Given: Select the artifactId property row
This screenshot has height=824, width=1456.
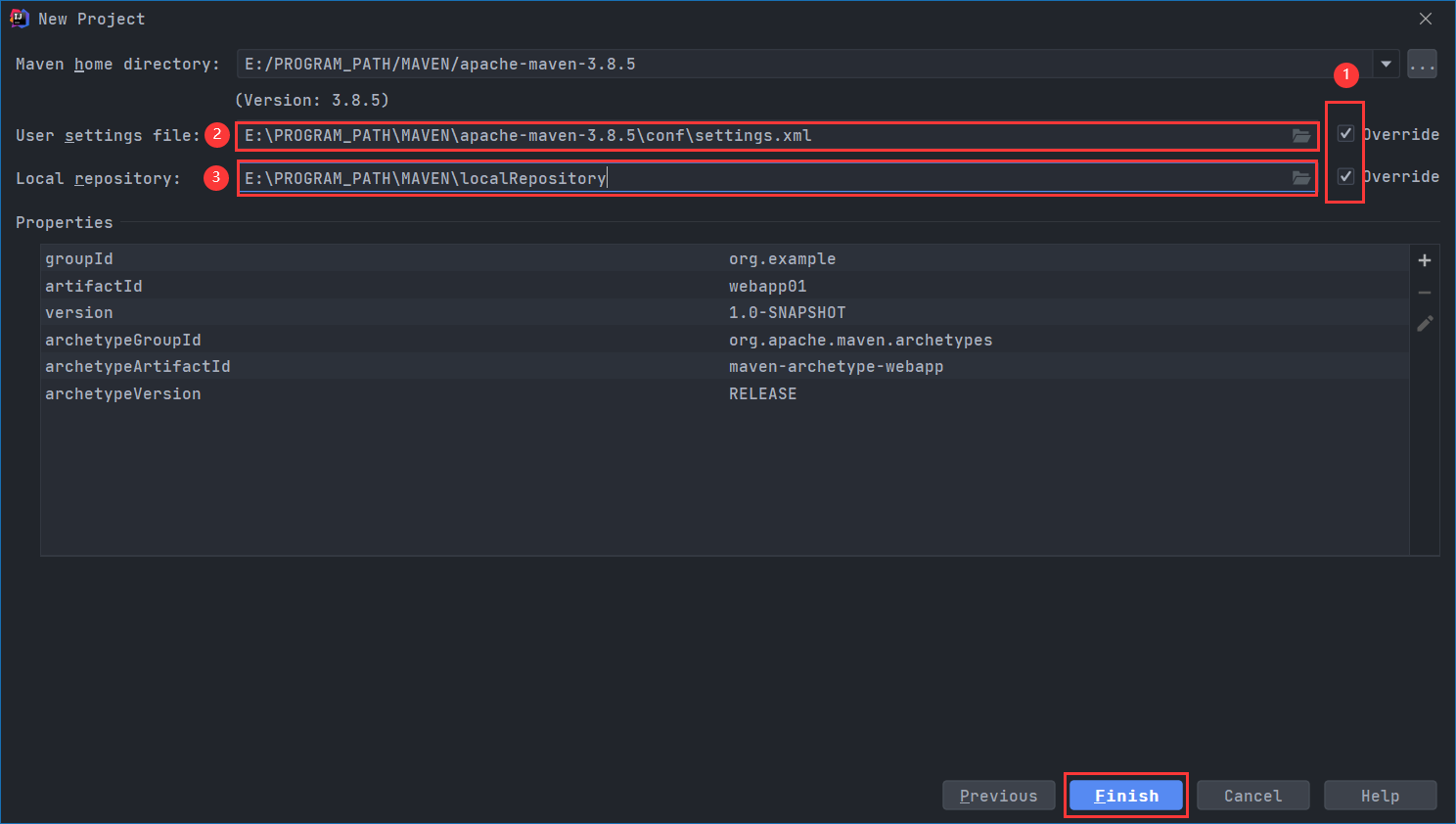Looking at the screenshot, I should coord(725,286).
